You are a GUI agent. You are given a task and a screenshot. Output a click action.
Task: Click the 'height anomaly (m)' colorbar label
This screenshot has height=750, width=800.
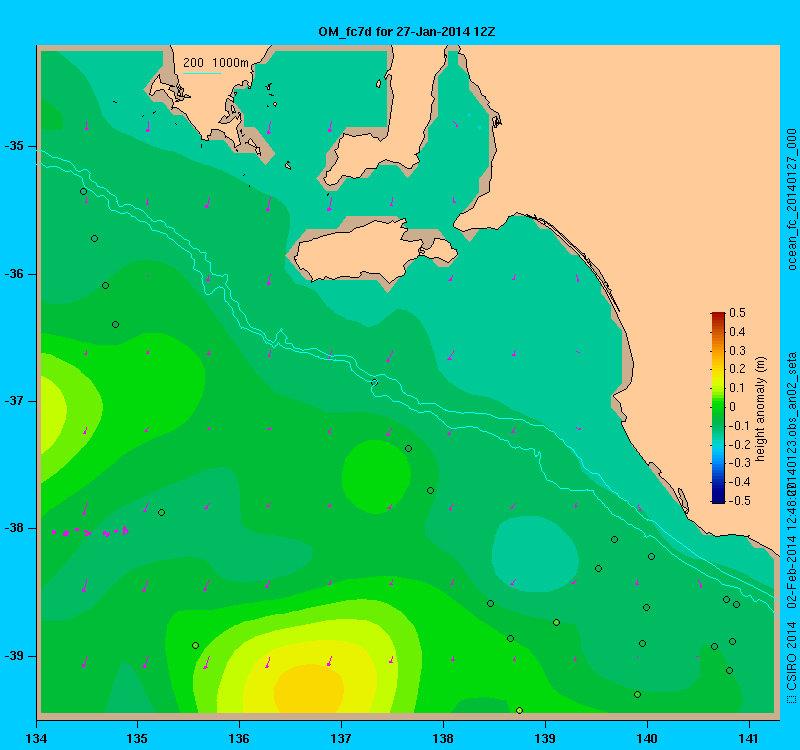pos(761,409)
